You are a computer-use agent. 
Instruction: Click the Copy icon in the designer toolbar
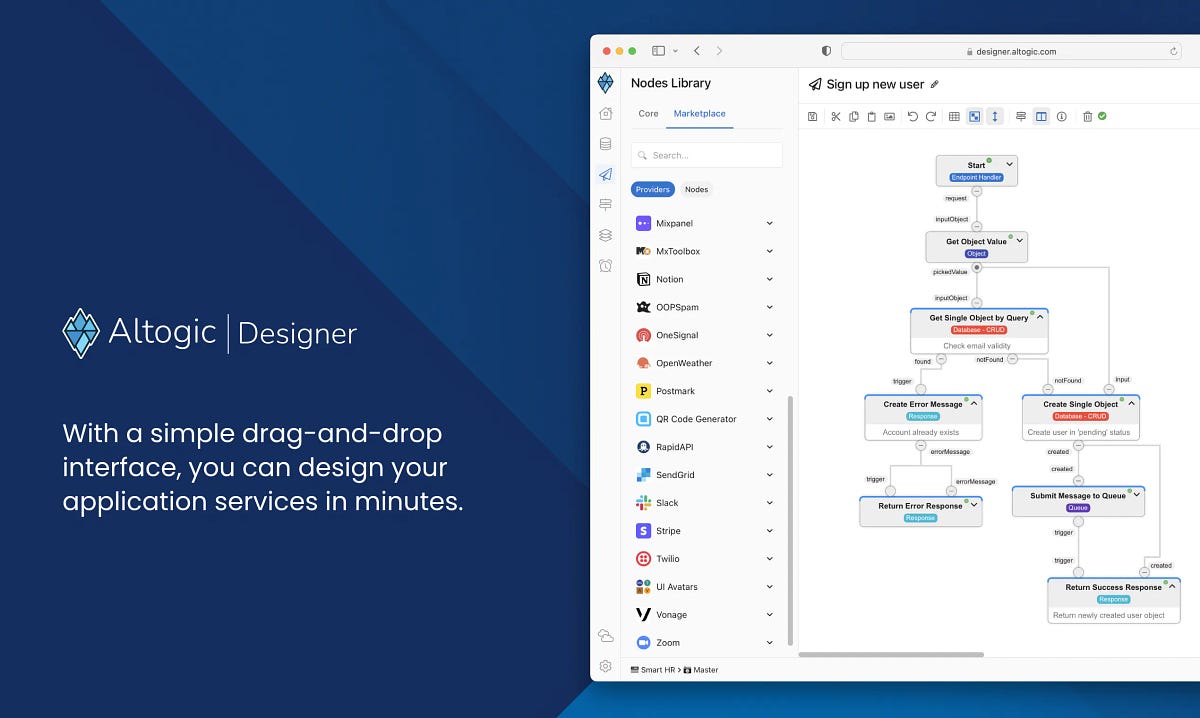click(x=855, y=116)
